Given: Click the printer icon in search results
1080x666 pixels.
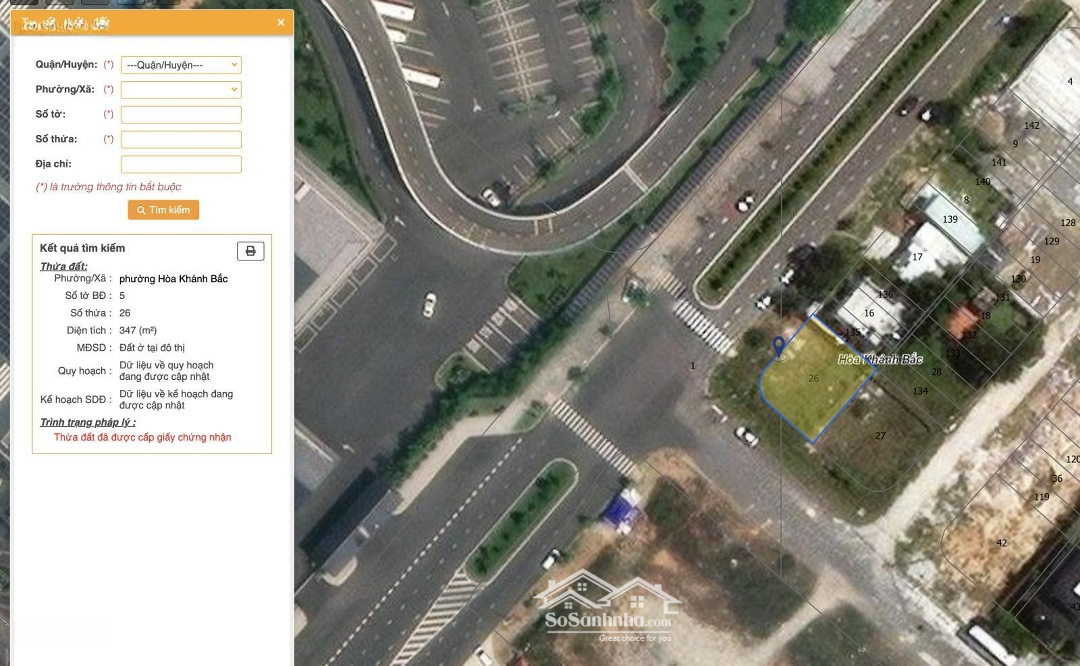Looking at the screenshot, I should (251, 251).
